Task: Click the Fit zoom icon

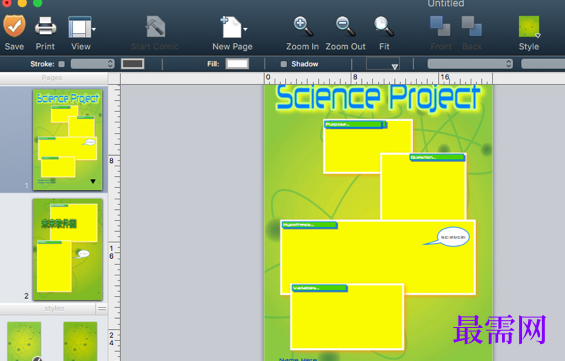Action: coord(384,26)
